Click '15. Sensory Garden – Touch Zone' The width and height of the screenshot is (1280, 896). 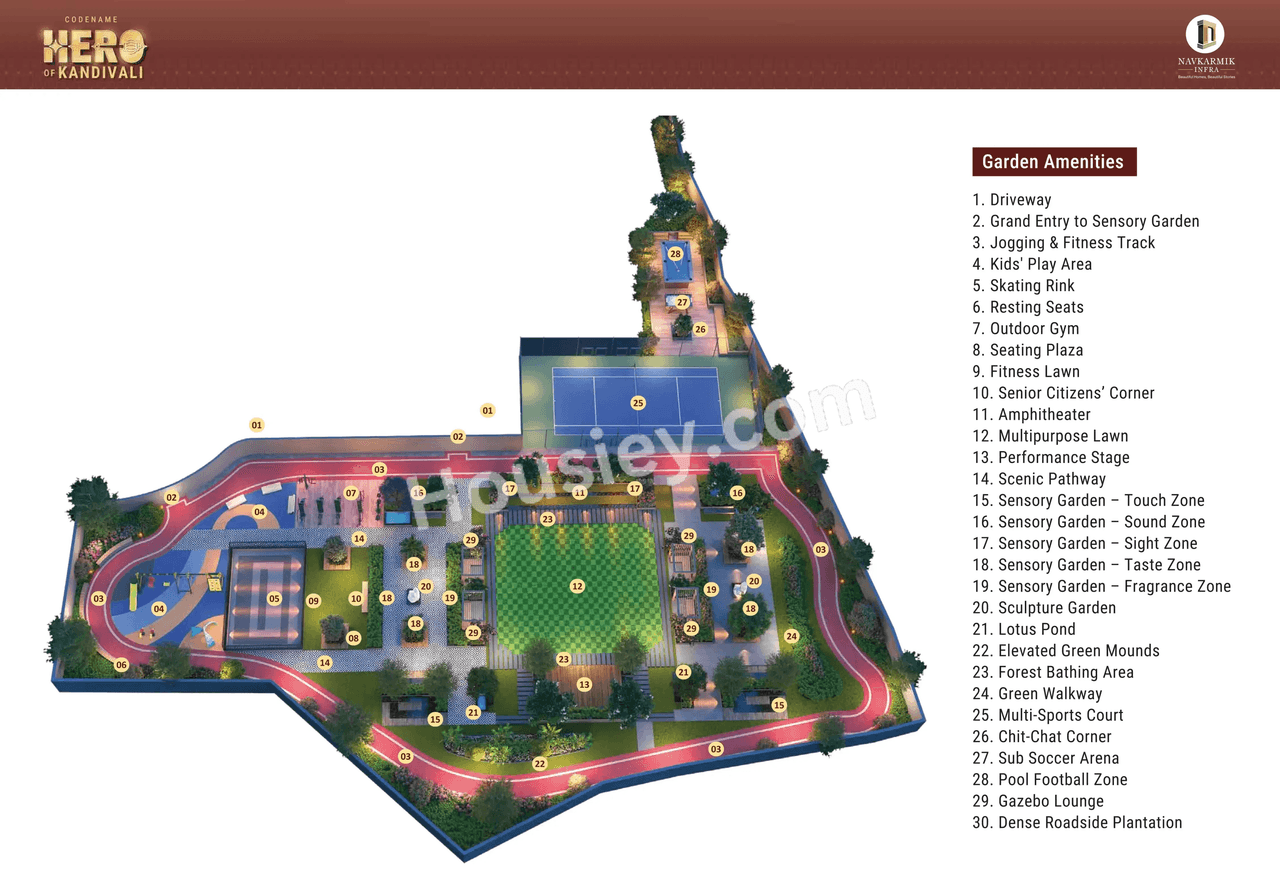(x=1089, y=501)
